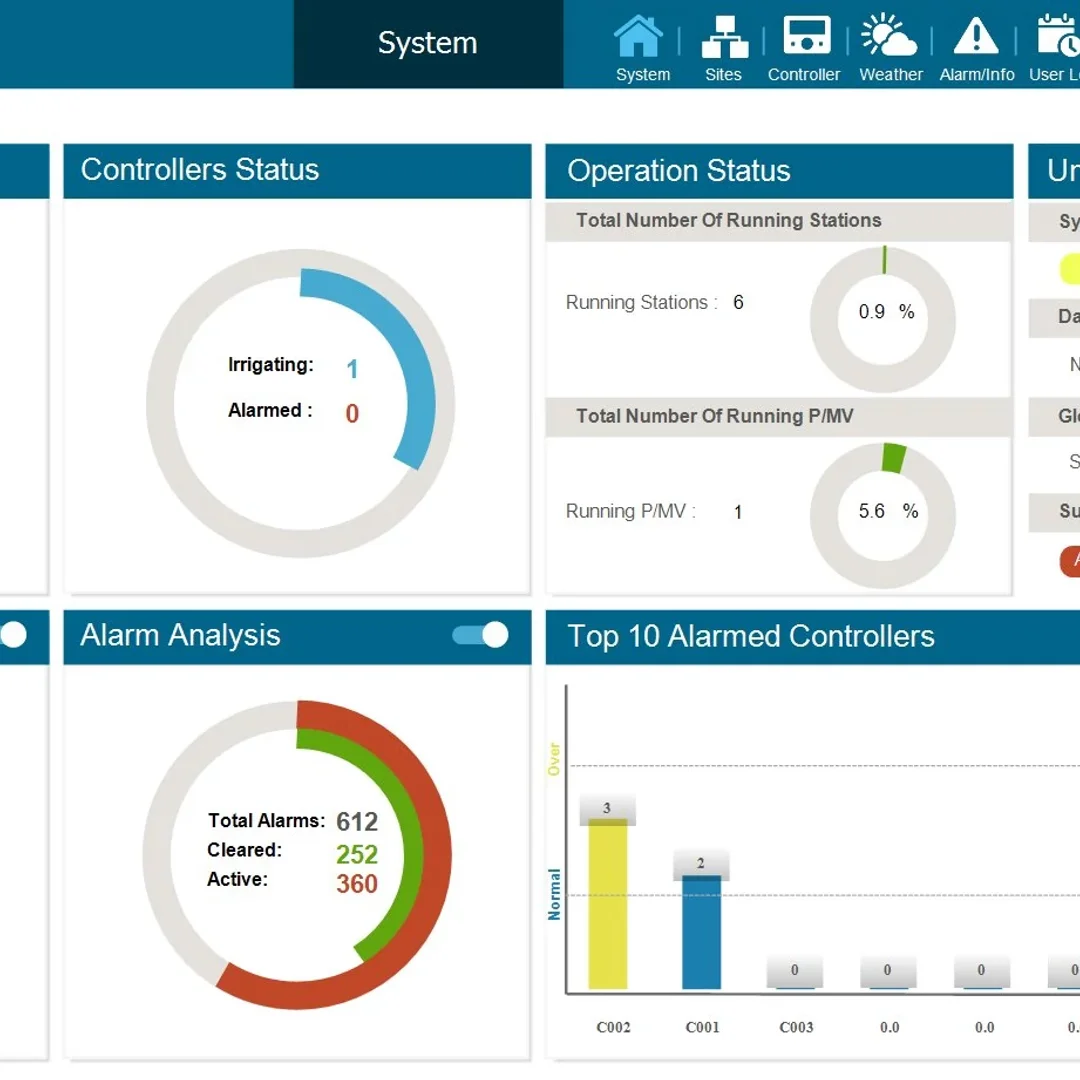Open the Alarm/Info page

(x=977, y=44)
